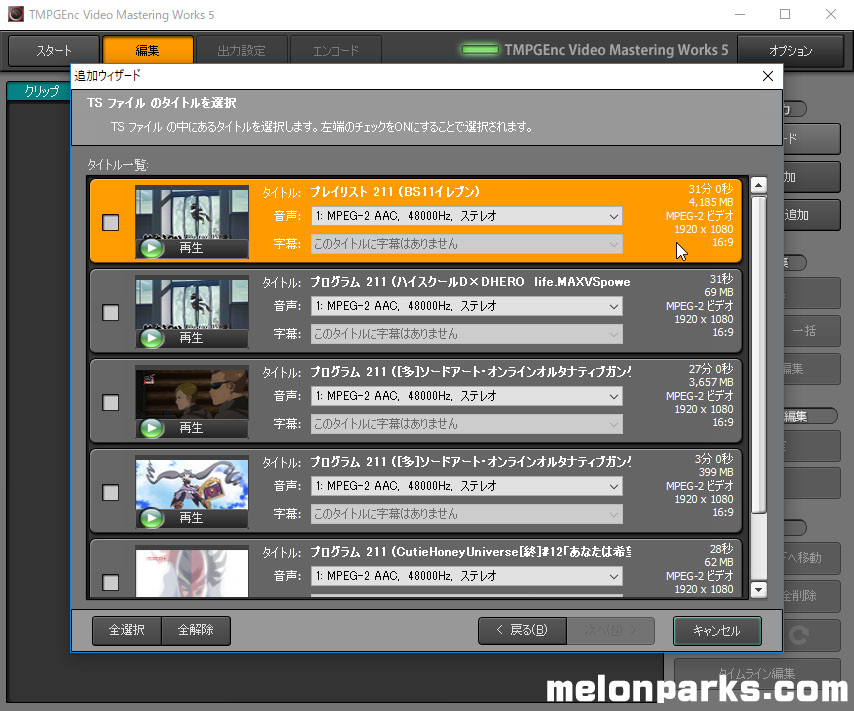Select the プレイリスト 211 thumbnail image
Screen dimensions: 854x711
192,212
